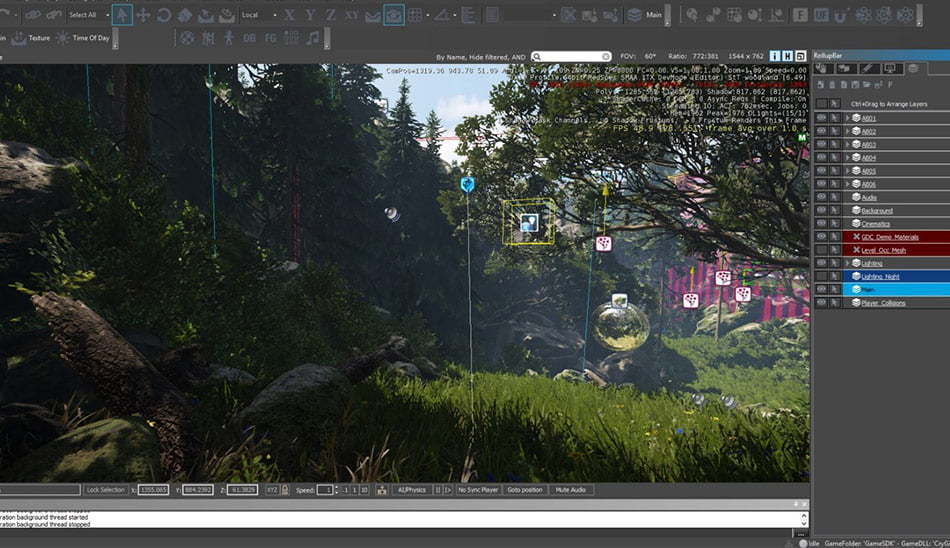Switch to the brush-icon RollupBar tab
The width and height of the screenshot is (950, 548).
[x=869, y=68]
